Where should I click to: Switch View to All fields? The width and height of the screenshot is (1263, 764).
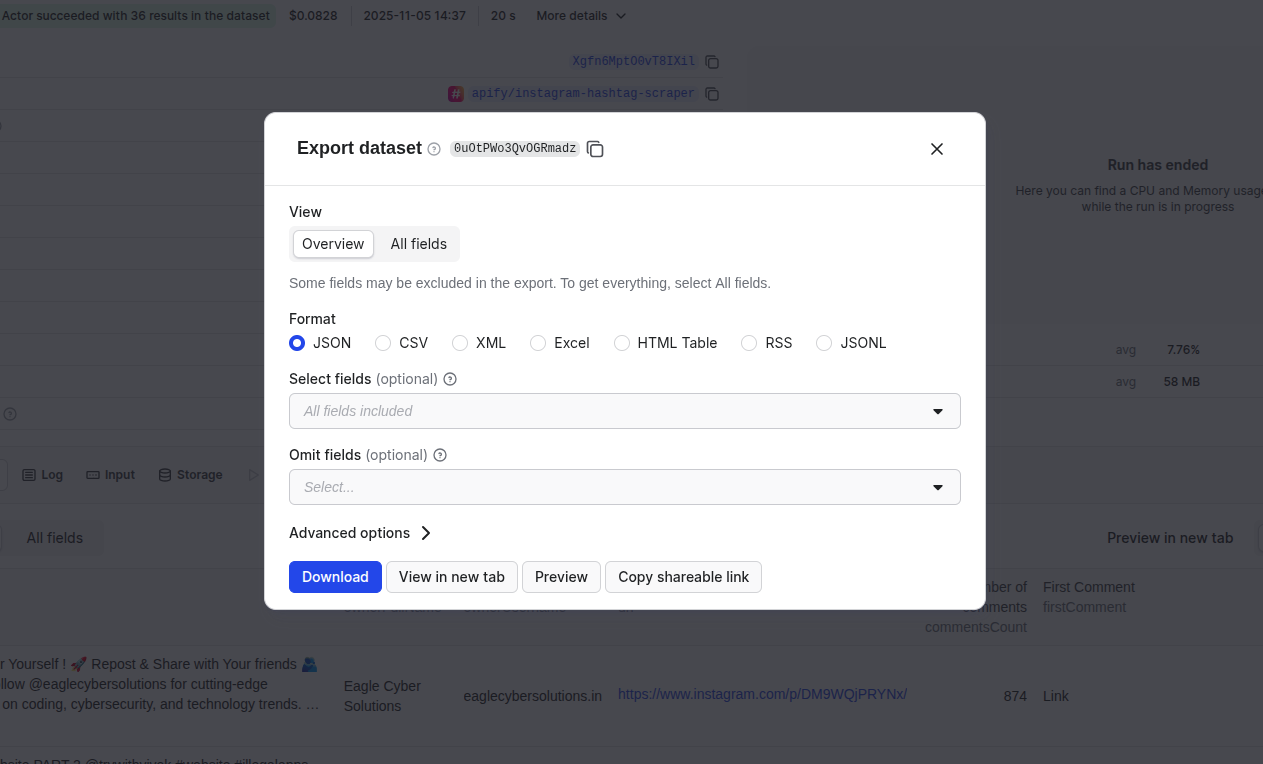click(418, 244)
